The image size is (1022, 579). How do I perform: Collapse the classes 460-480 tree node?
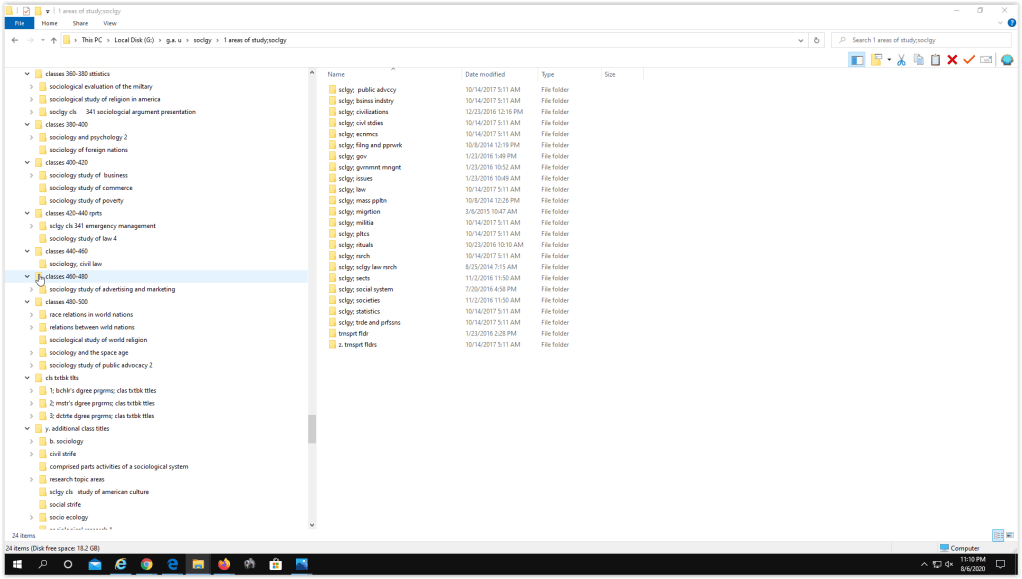pyautogui.click(x=27, y=277)
